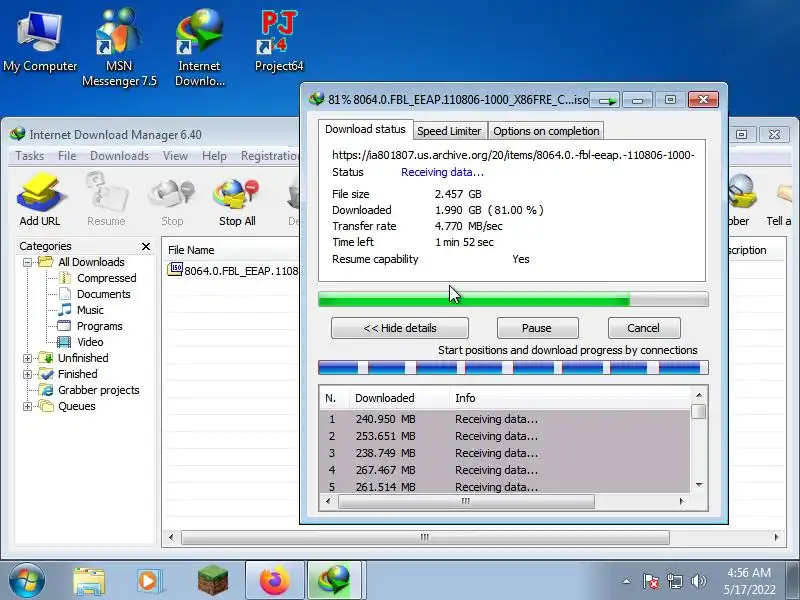Image resolution: width=800 pixels, height=600 pixels.
Task: Click main window horizontal scrollbar right arrow
Action: pos(776,537)
